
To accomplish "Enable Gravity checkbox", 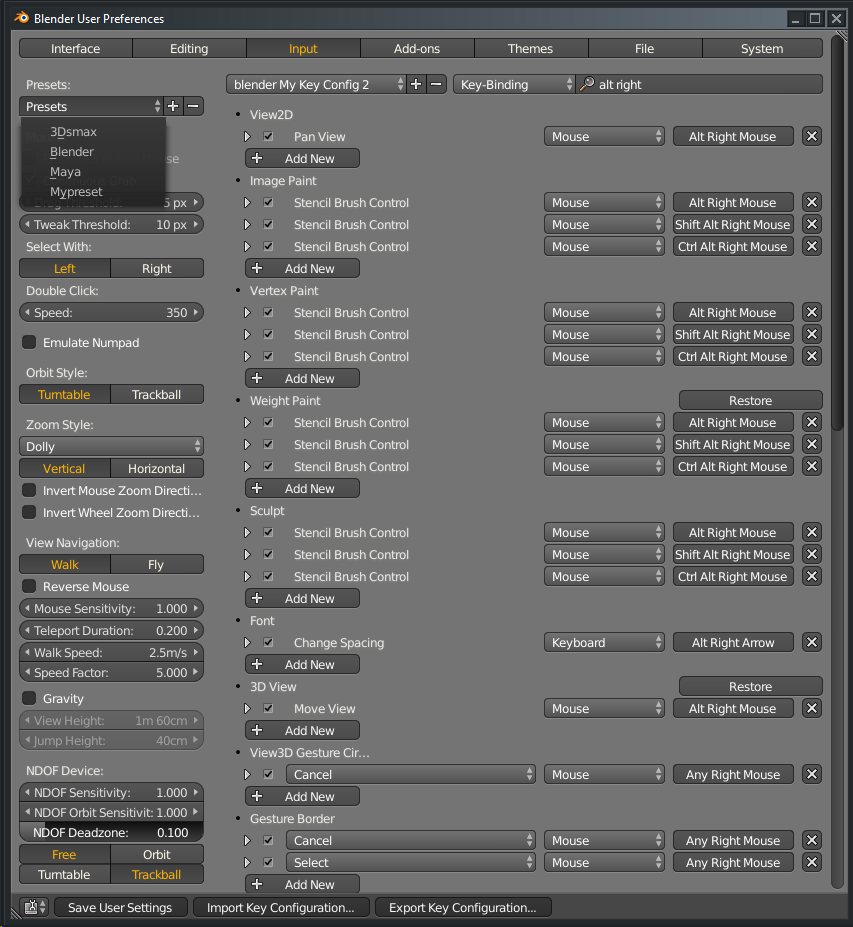I will (29, 698).
